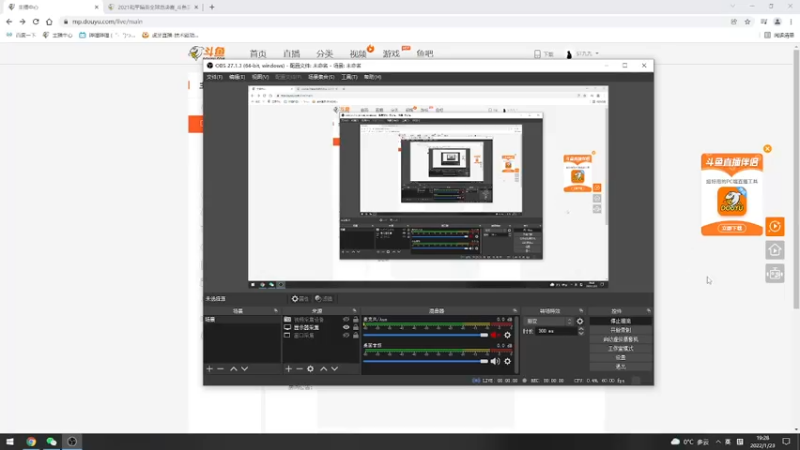Open microphone audio settings gear in the mixer
The width and height of the screenshot is (800, 450).
(x=507, y=335)
